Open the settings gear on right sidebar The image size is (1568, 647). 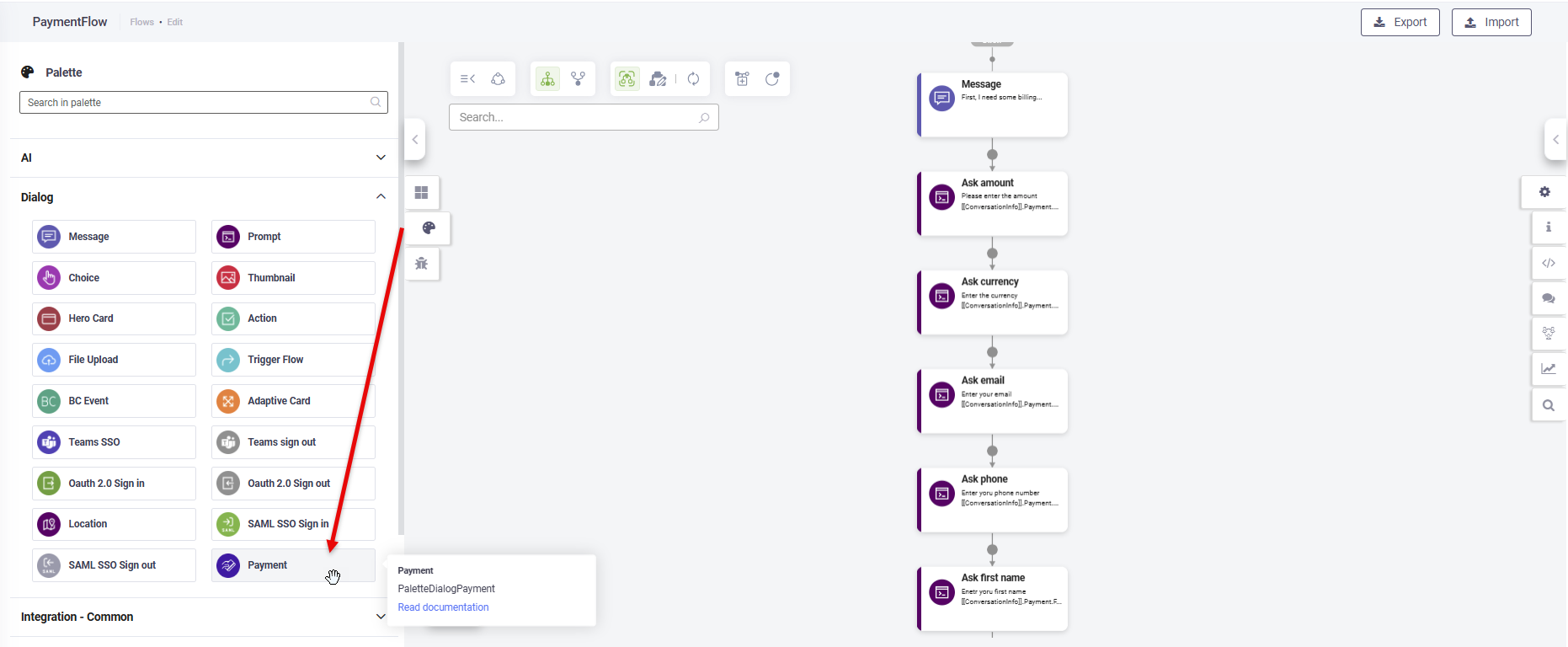coord(1544,192)
